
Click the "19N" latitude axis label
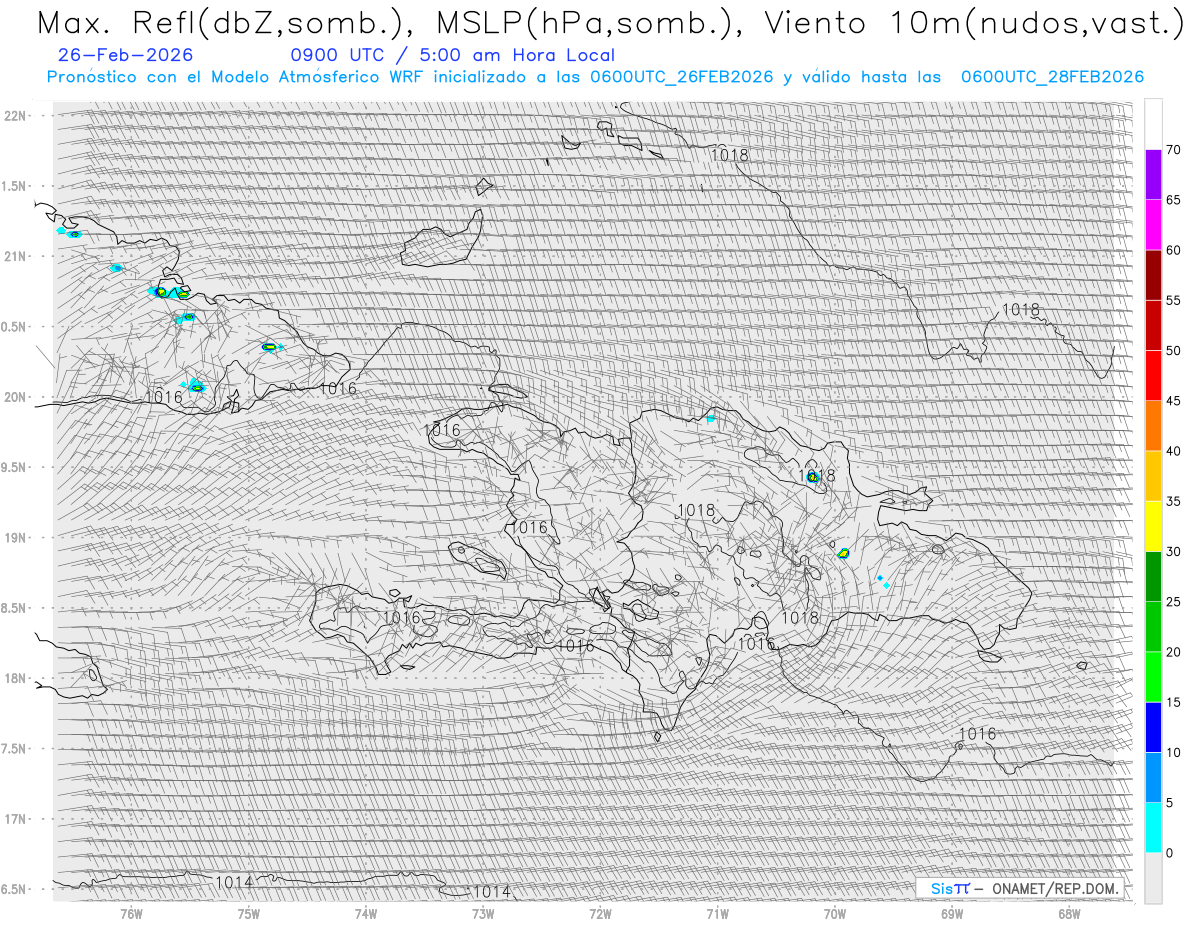tap(14, 538)
